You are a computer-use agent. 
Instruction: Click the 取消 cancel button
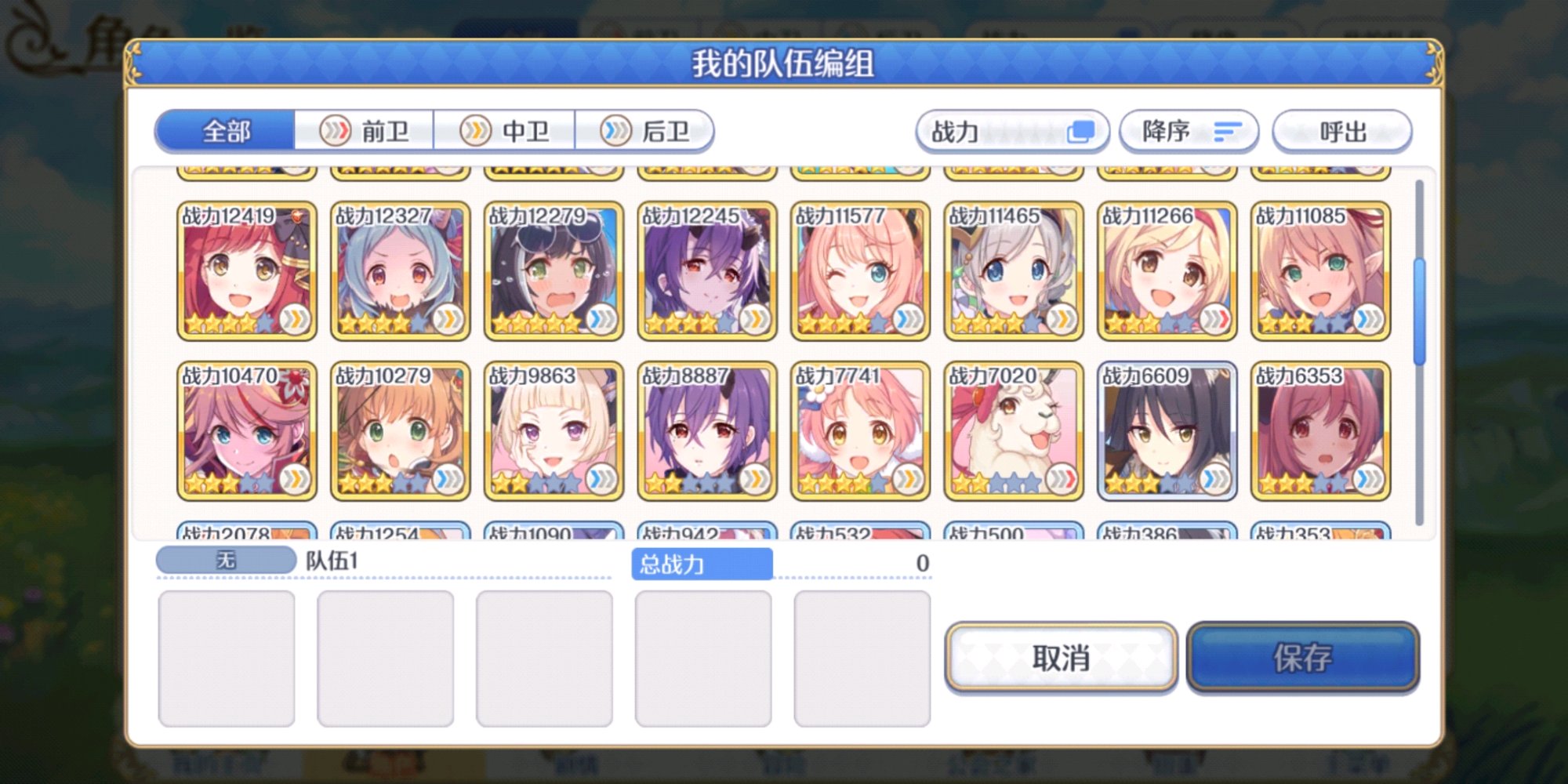pyautogui.click(x=1061, y=657)
